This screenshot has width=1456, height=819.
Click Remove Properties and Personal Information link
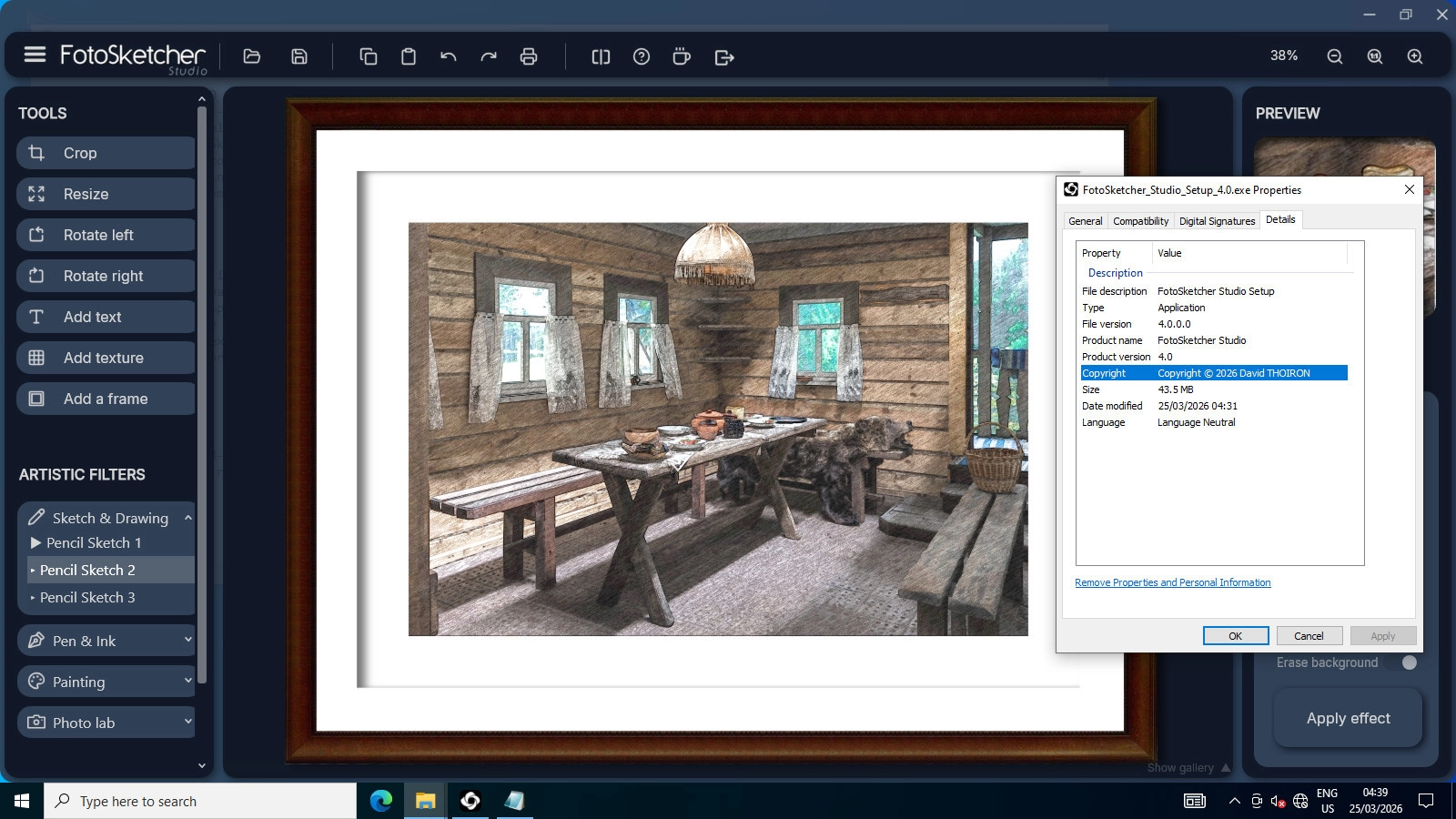tap(1172, 582)
